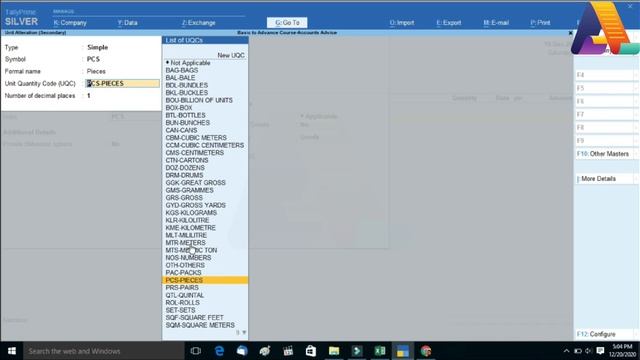Open the P: Print menu
Viewport: 640px width, 360px height.
pyautogui.click(x=540, y=23)
